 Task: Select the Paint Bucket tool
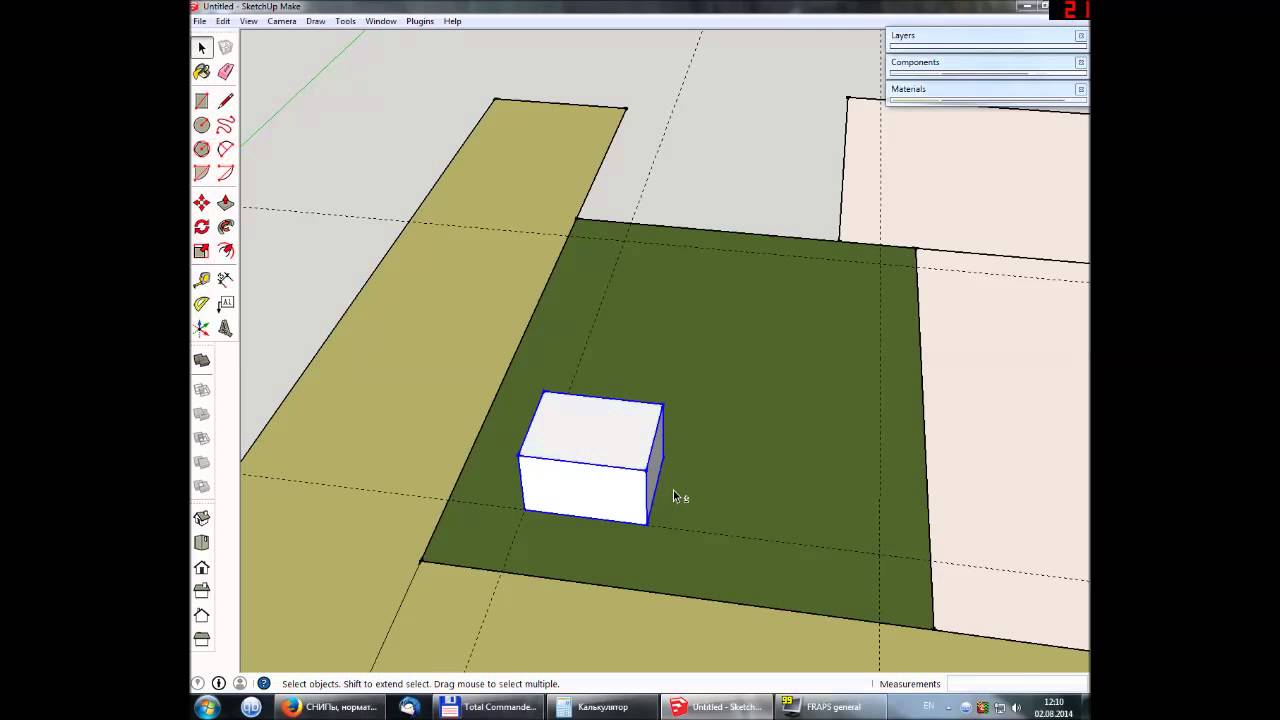tap(202, 72)
